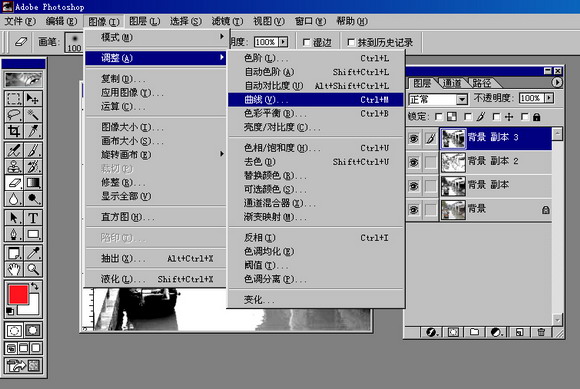Add layer mask icon in Layers panel
Image resolution: width=580 pixels, height=389 pixels.
click(x=453, y=332)
